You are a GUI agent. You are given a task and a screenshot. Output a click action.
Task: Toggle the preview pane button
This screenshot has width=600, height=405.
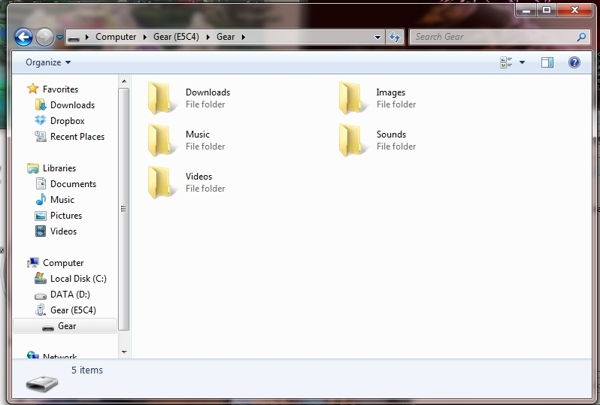[x=547, y=62]
